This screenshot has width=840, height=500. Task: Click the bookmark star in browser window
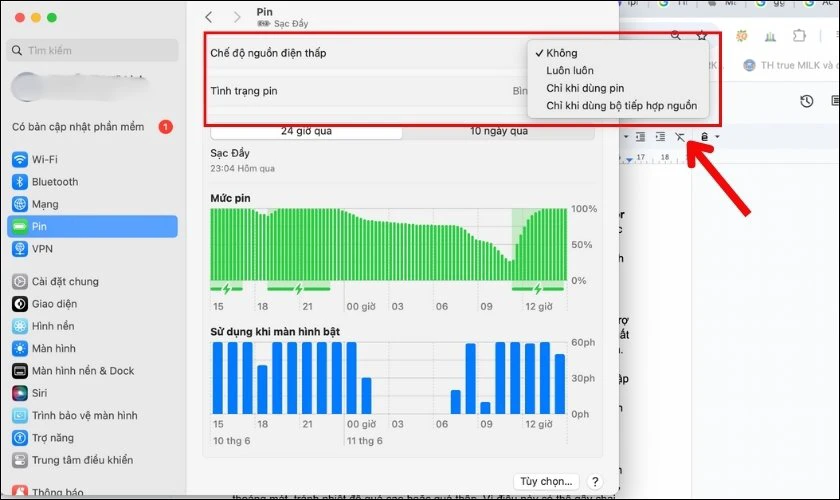(701, 35)
